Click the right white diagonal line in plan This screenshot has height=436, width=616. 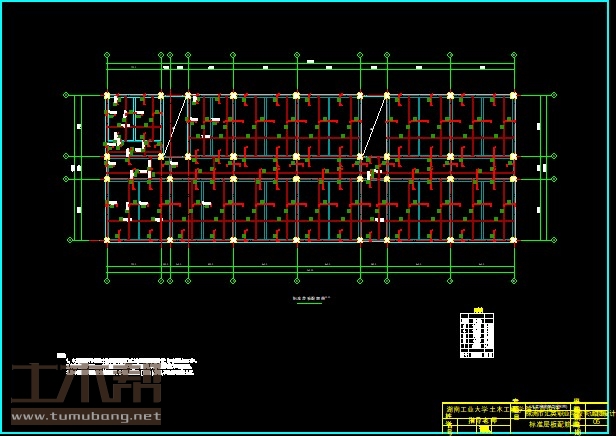(x=374, y=126)
